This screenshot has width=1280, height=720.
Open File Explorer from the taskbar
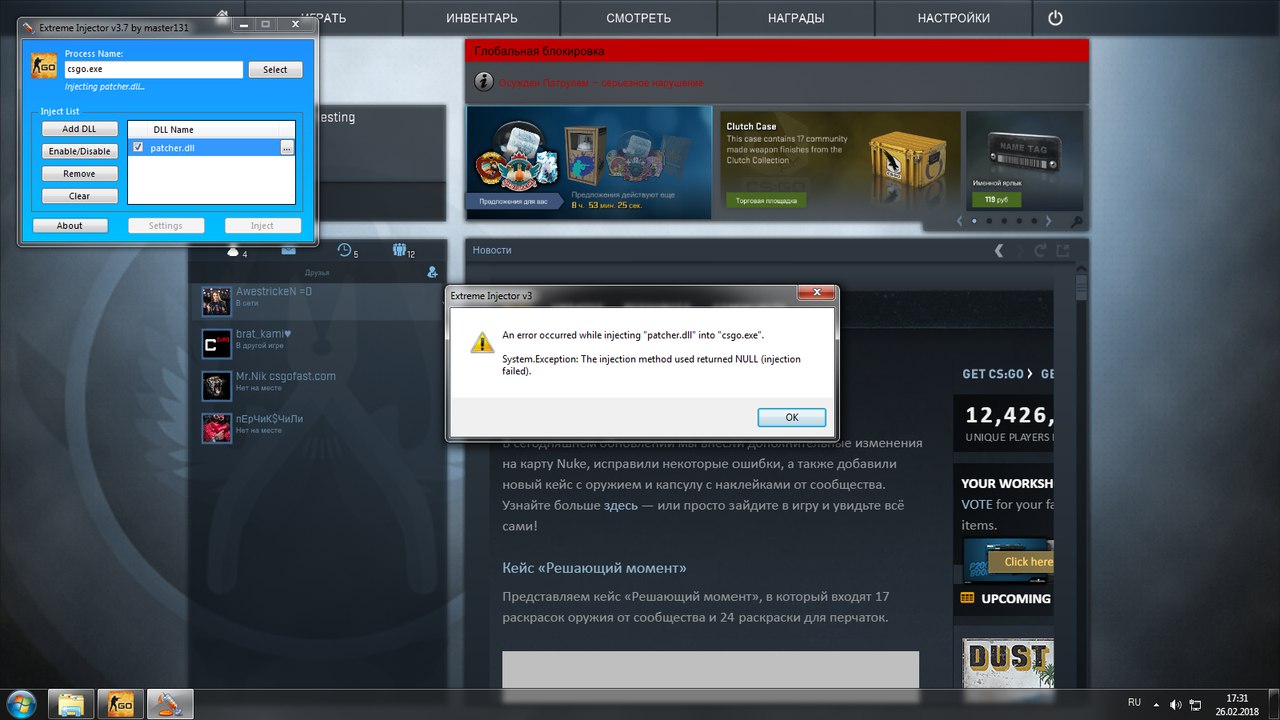point(71,704)
